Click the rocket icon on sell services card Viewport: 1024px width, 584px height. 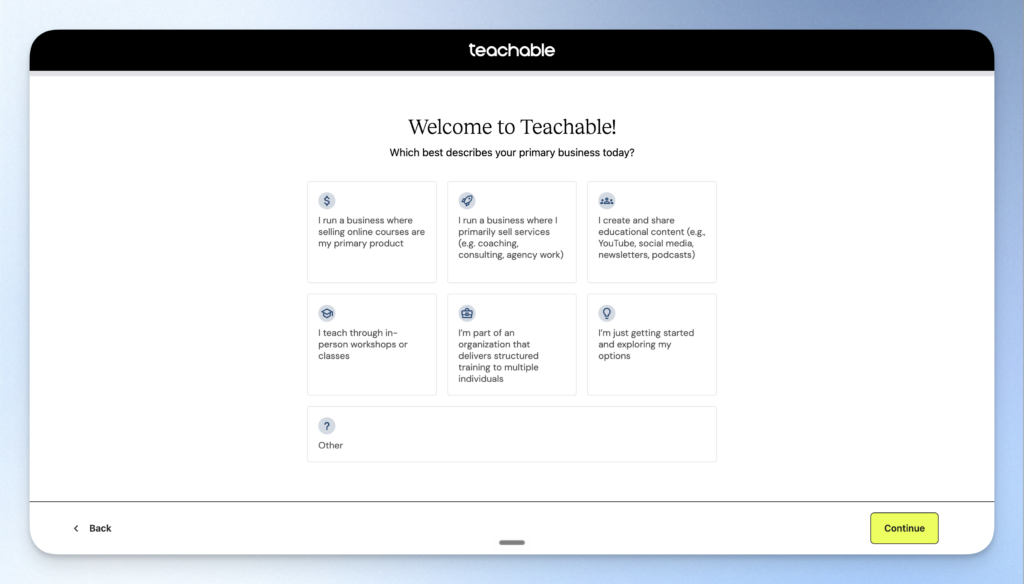point(466,201)
